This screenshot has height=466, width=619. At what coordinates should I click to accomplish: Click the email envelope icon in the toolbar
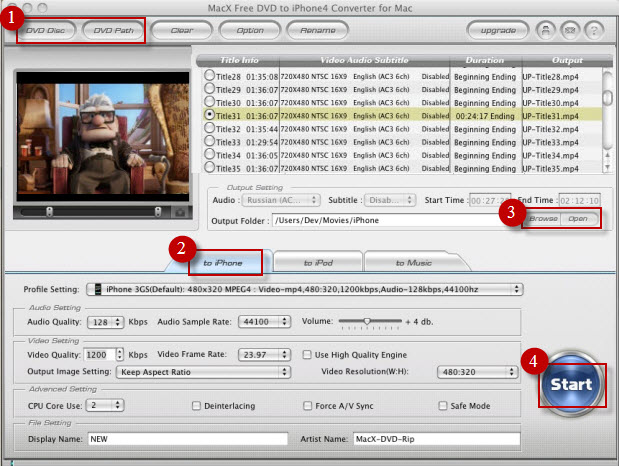click(570, 30)
